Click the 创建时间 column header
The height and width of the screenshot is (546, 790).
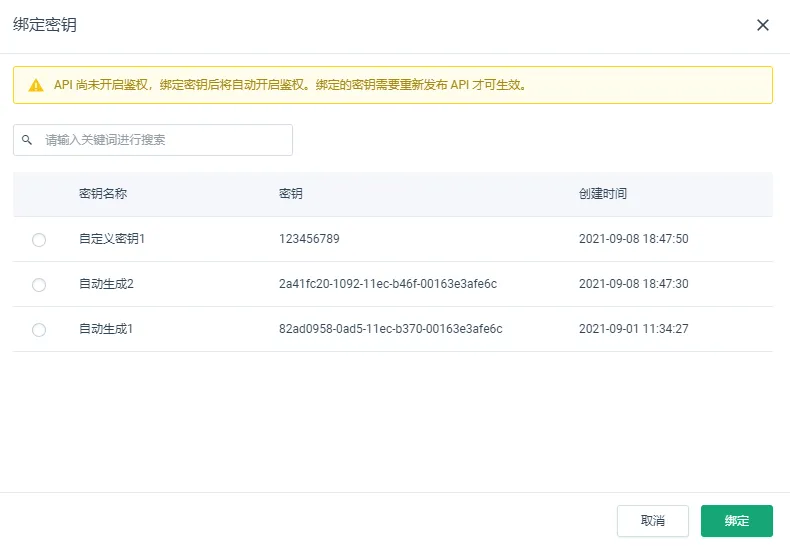point(603,193)
